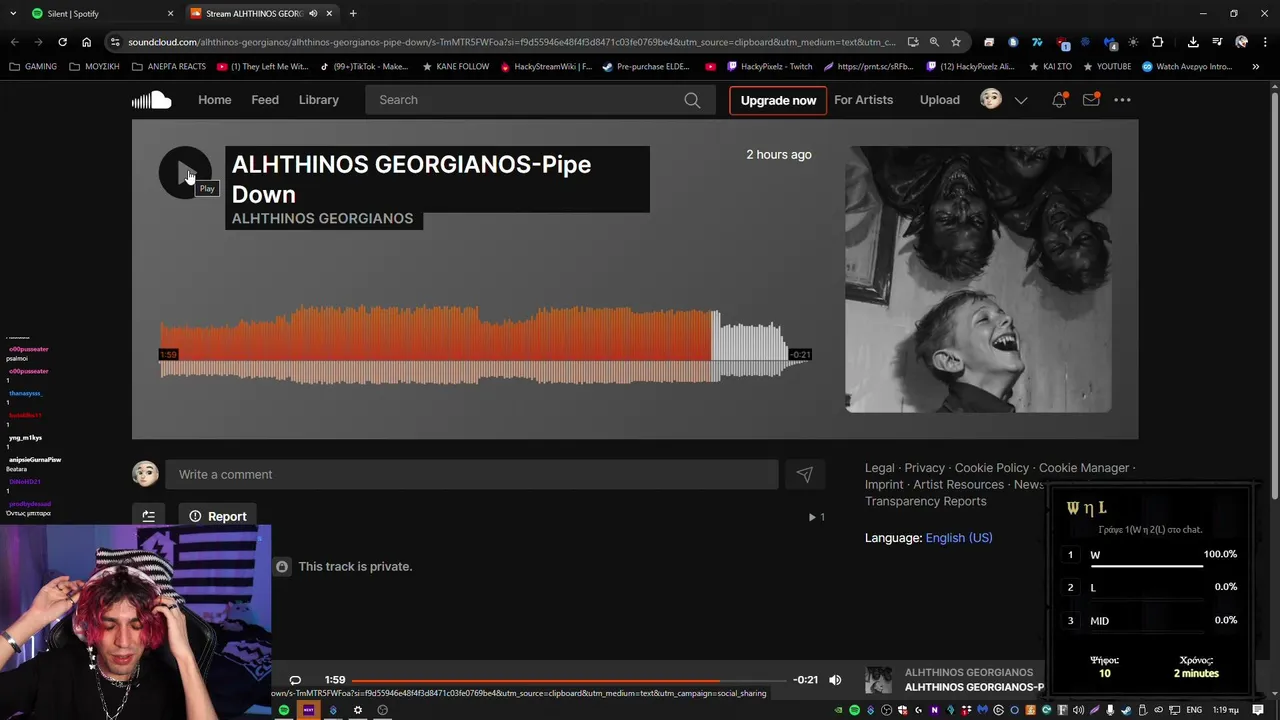The width and height of the screenshot is (1280, 720).
Task: Open the Spotify icon in taskbar
Action: 284,710
